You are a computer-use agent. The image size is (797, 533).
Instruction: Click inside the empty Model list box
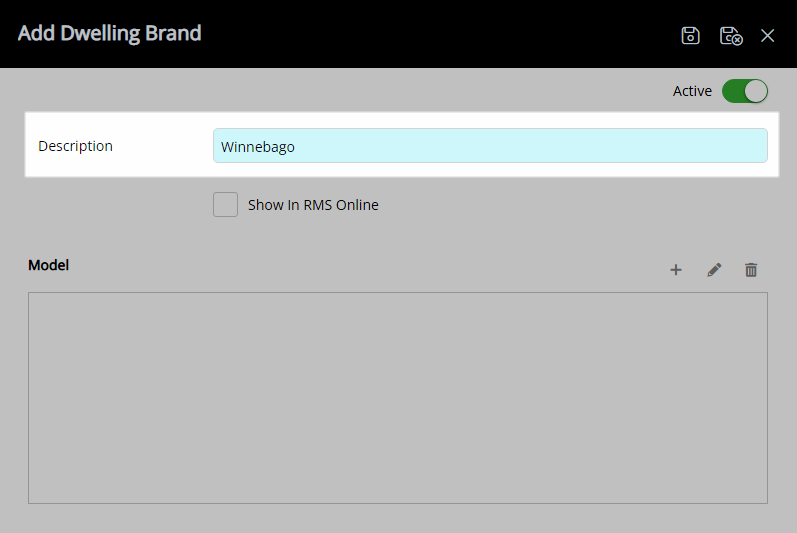(398, 398)
